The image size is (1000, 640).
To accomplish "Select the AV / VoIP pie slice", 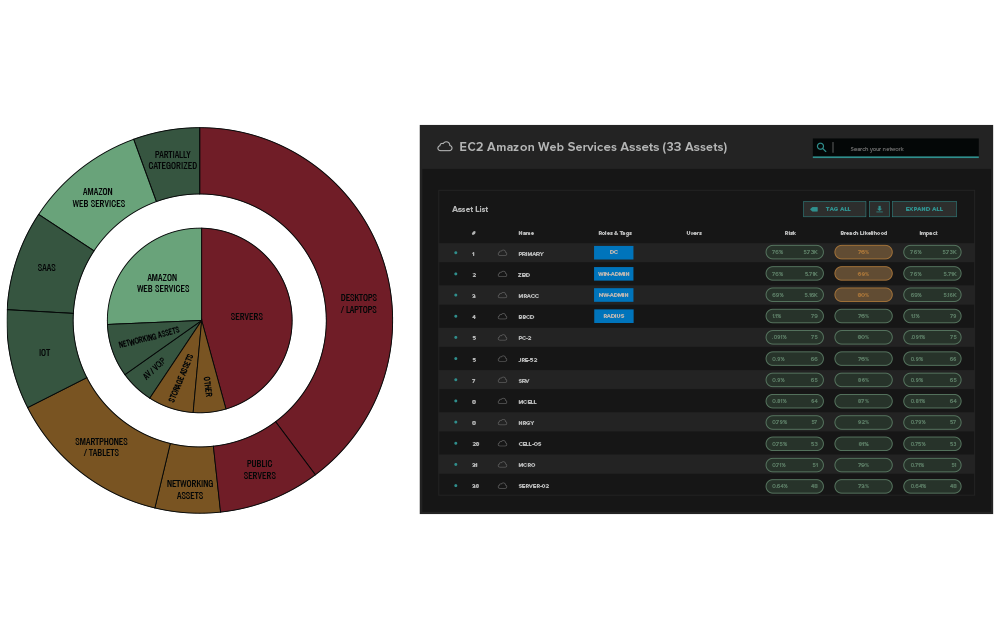I will coord(155,368).
